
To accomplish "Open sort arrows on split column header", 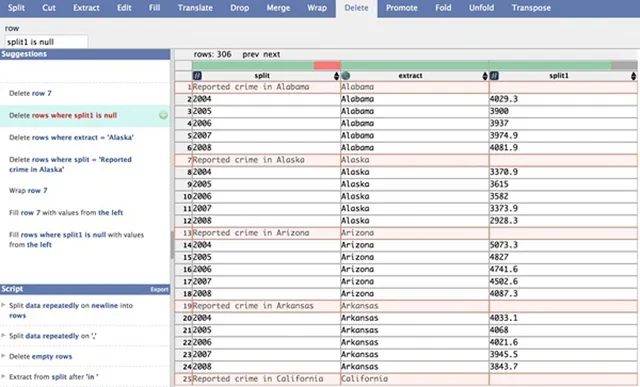I will 336,76.
